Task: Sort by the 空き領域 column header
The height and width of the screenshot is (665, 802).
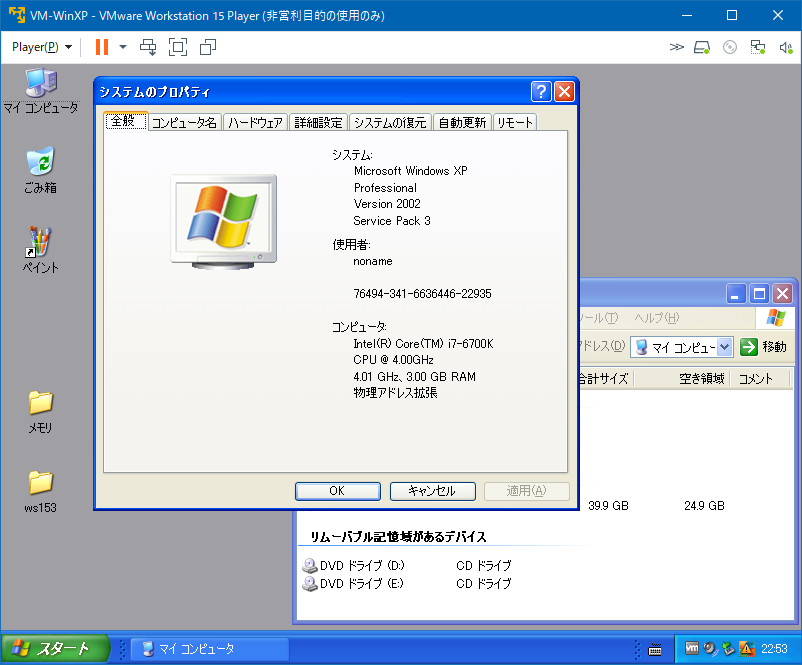Action: [x=682, y=379]
